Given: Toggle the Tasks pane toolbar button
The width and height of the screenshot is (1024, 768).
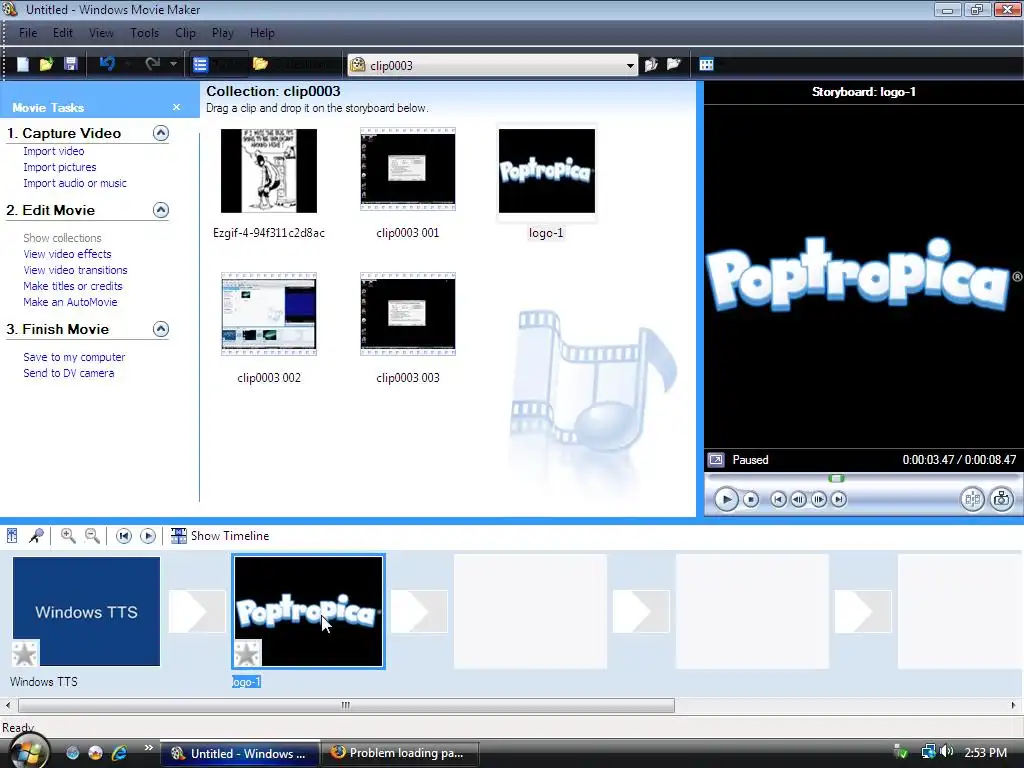Looking at the screenshot, I should pyautogui.click(x=219, y=64).
